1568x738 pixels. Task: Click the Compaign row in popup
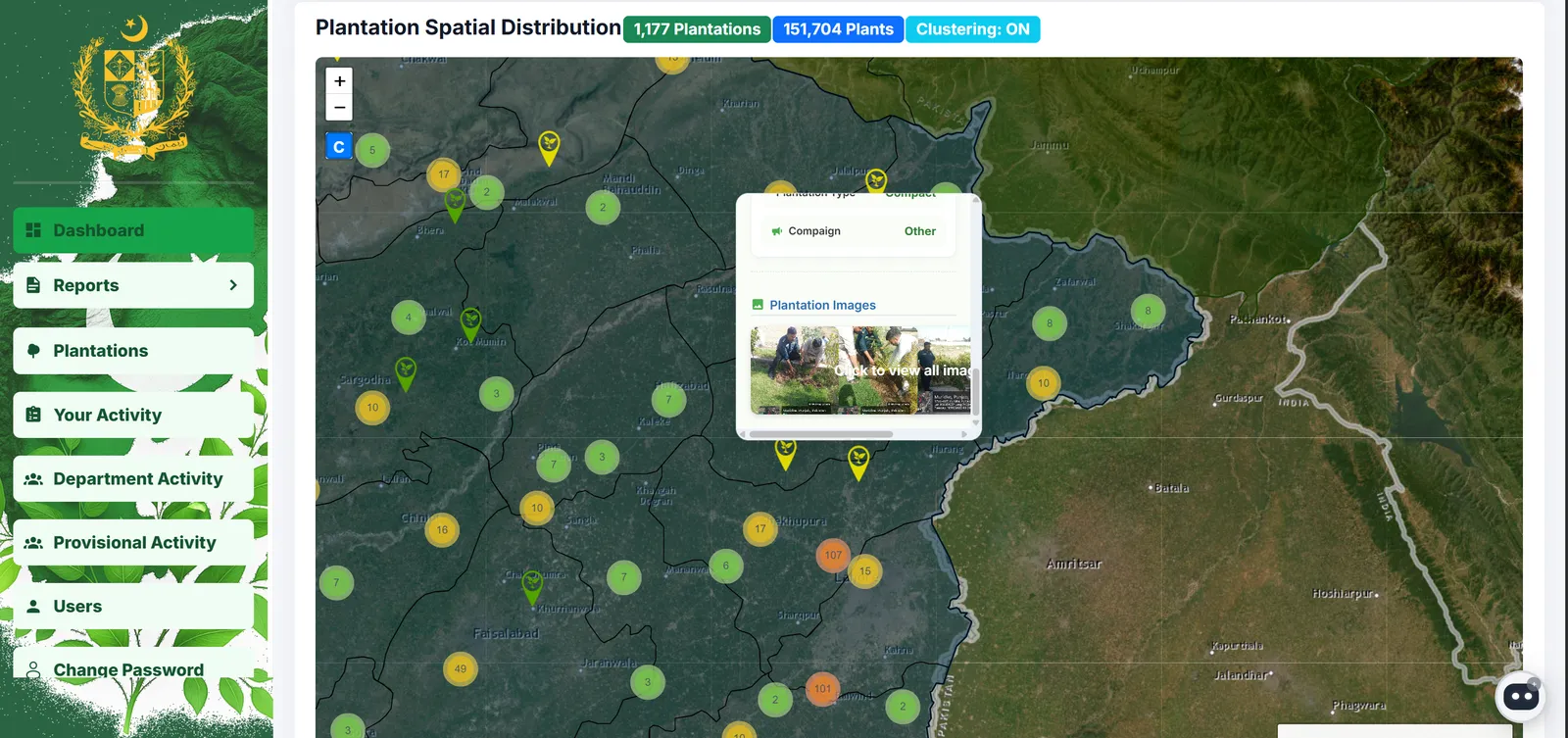pyautogui.click(x=854, y=231)
